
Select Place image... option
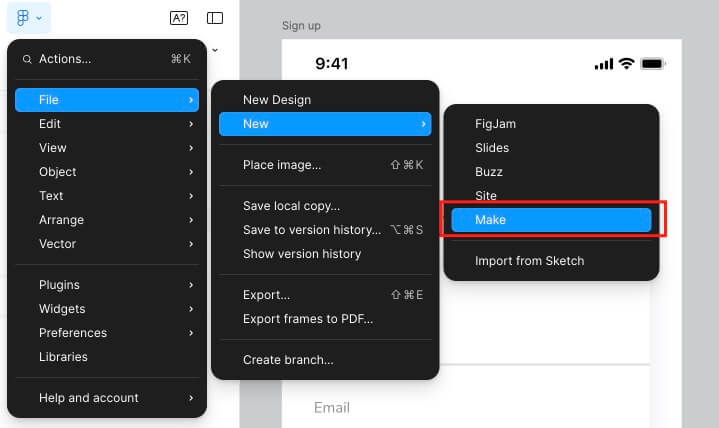coord(282,165)
